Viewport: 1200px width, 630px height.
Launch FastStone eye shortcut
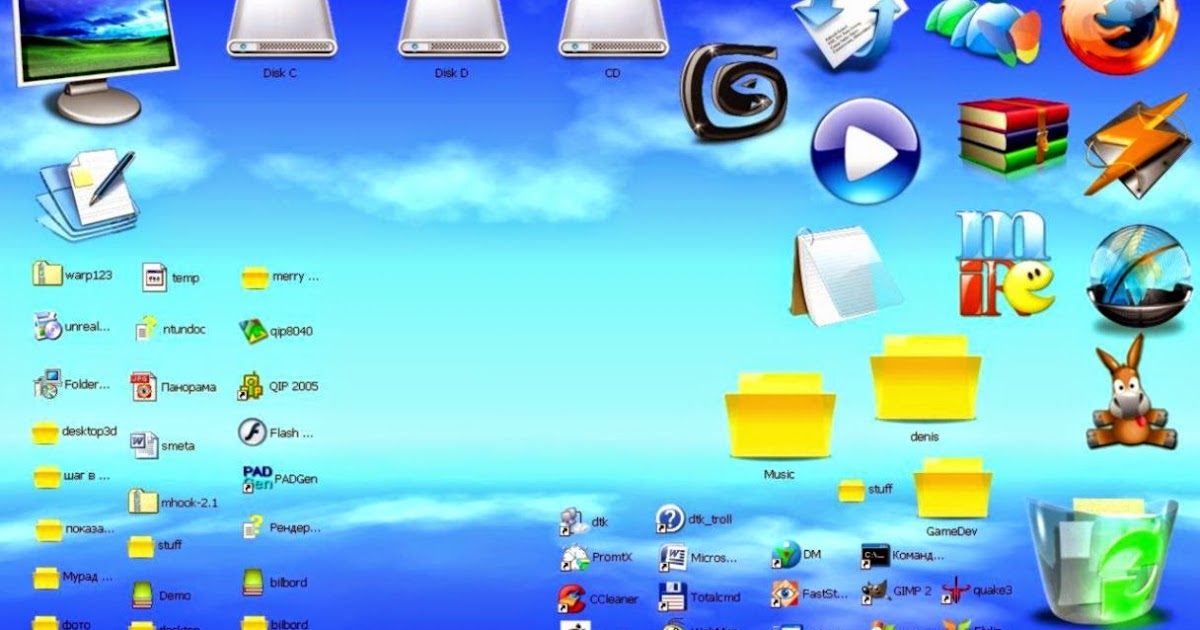tap(785, 594)
